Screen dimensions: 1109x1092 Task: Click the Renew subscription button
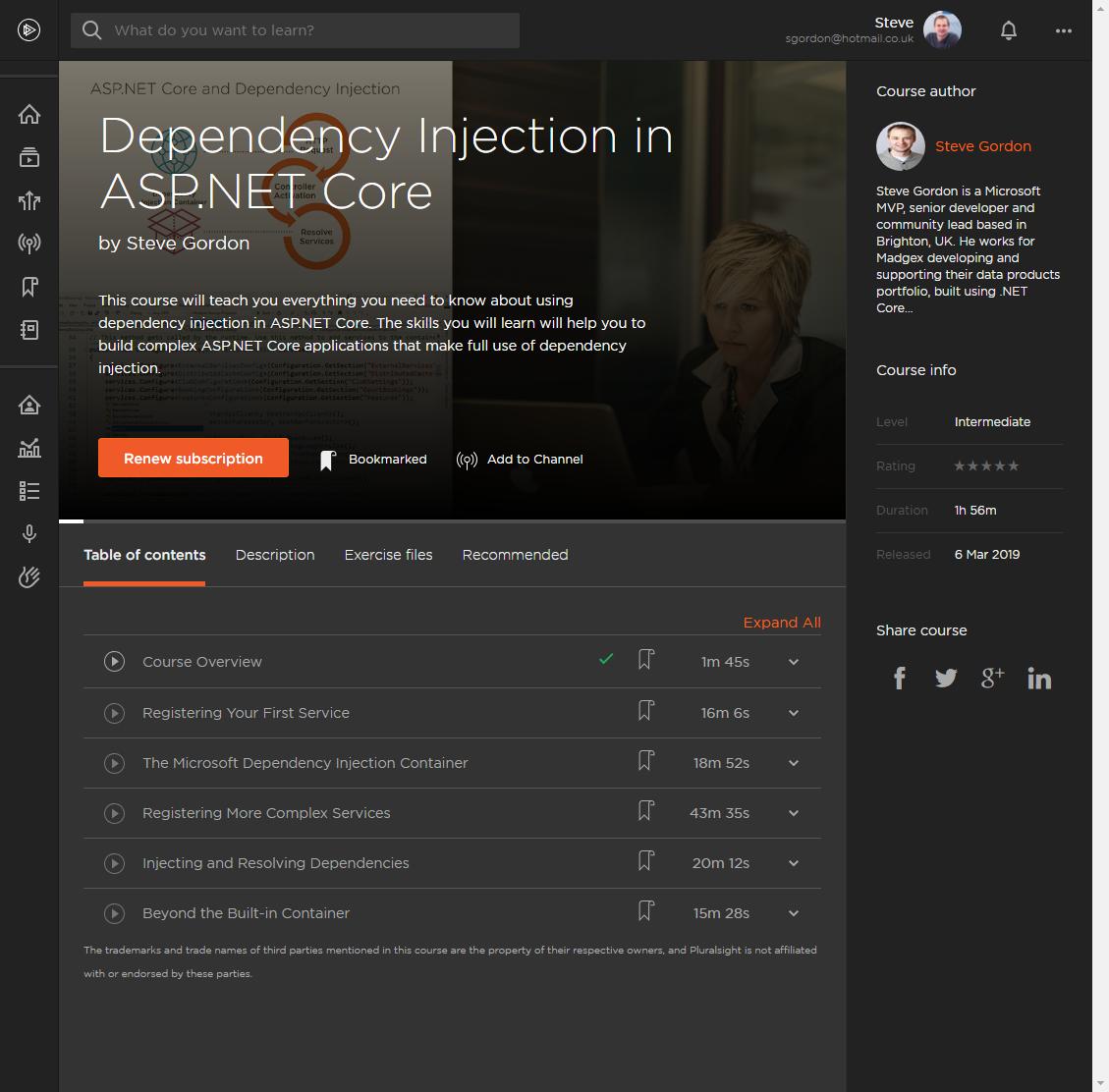pos(193,458)
